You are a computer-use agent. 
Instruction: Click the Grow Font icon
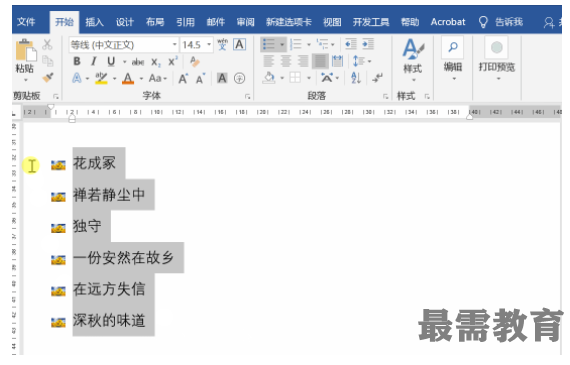tap(183, 78)
